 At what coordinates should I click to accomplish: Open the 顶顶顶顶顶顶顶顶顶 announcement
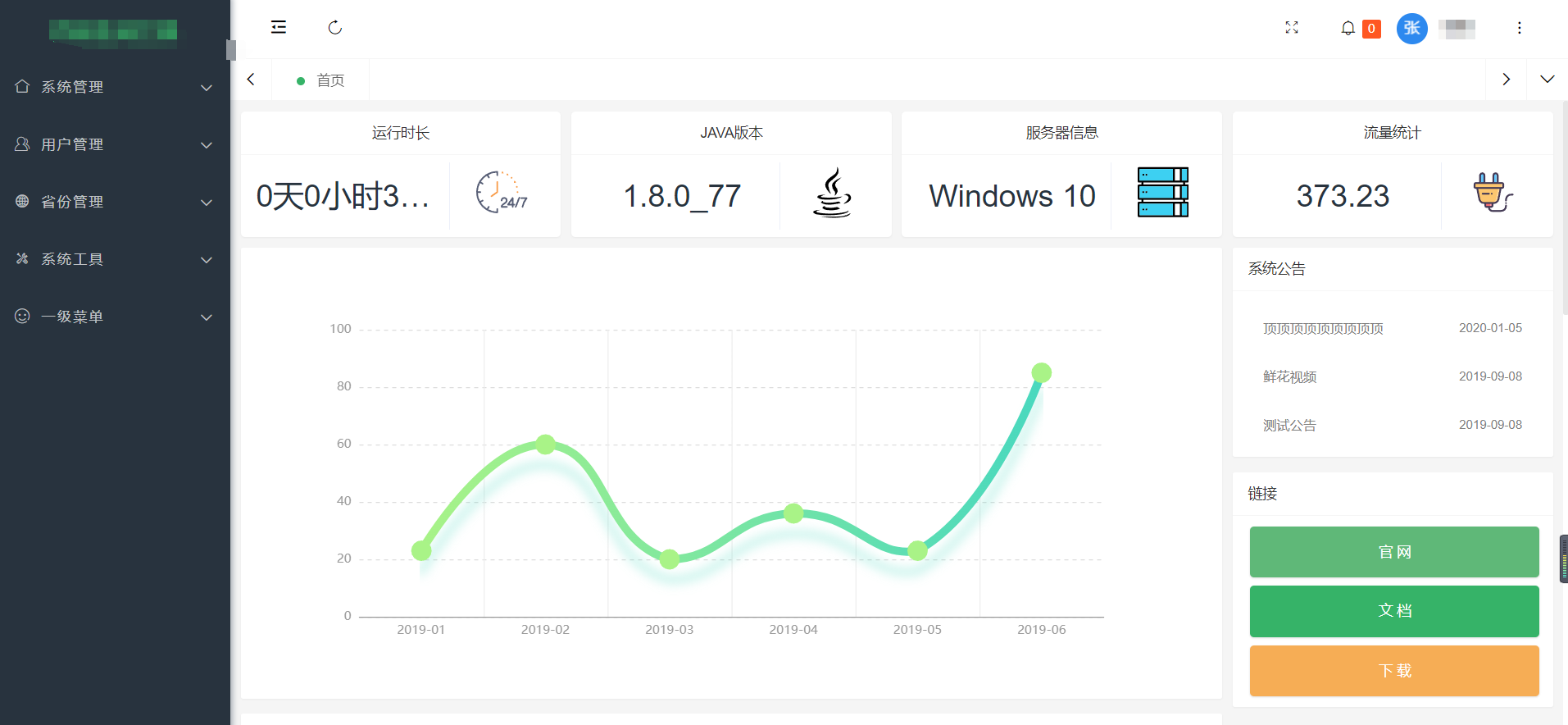coord(1323,329)
